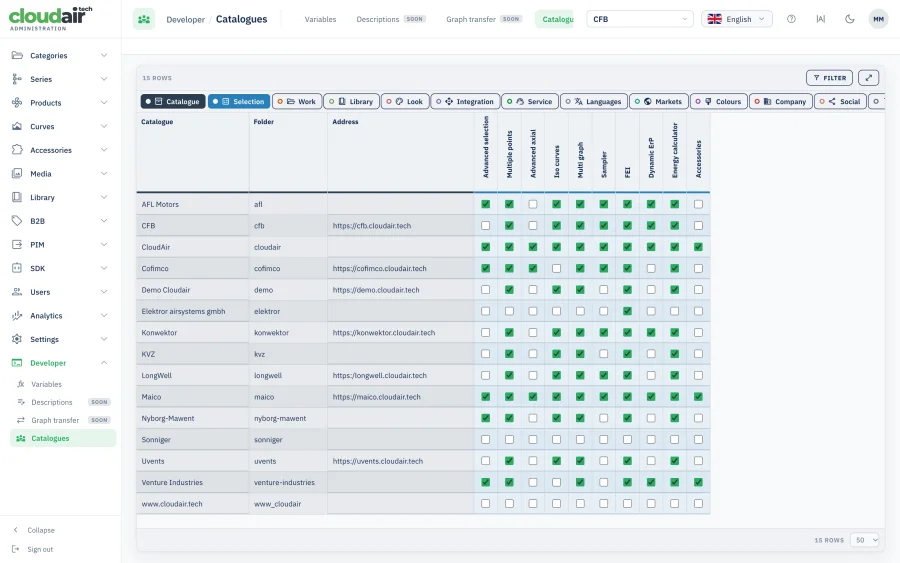
Task: Expand the Products chevron
Action: click(104, 102)
